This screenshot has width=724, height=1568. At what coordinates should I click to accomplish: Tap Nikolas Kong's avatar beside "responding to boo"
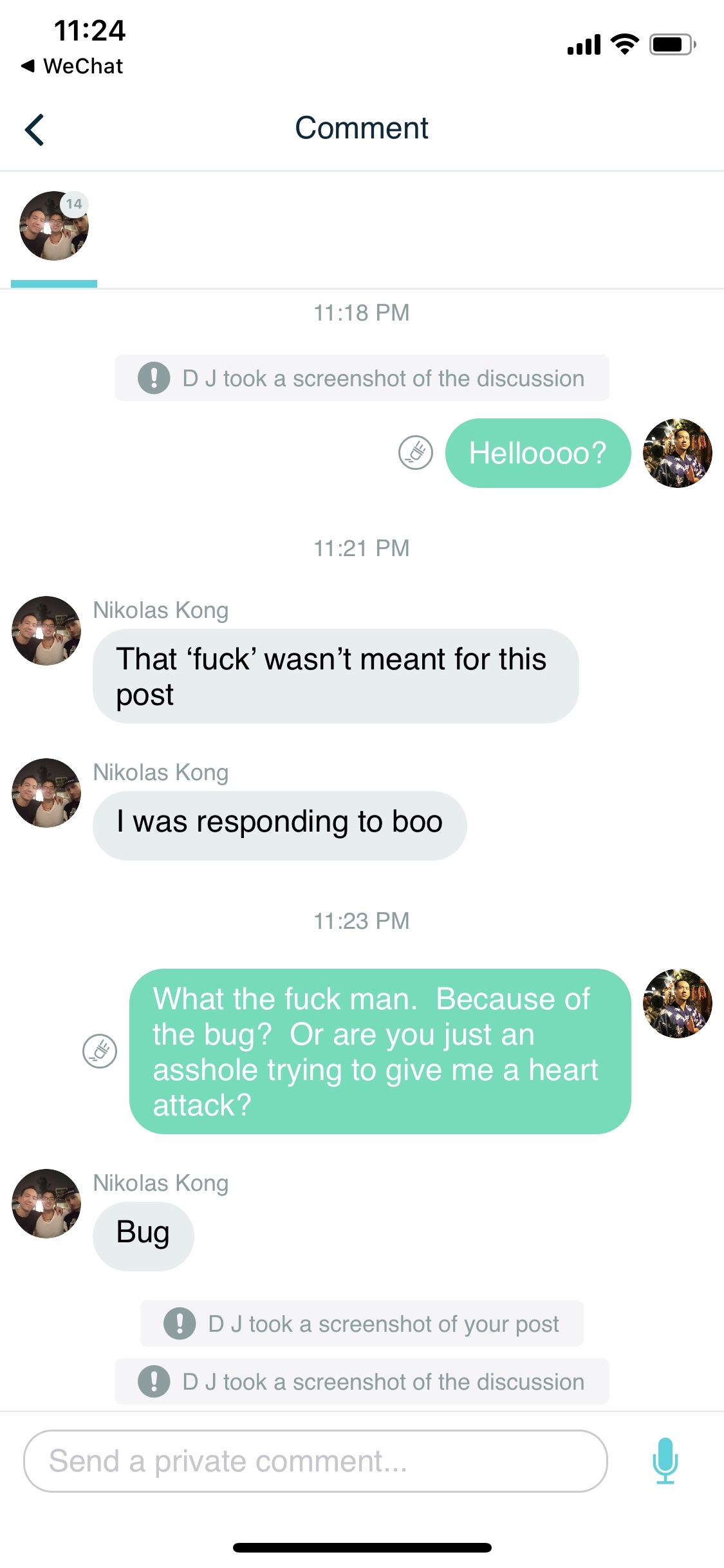pos(46,792)
